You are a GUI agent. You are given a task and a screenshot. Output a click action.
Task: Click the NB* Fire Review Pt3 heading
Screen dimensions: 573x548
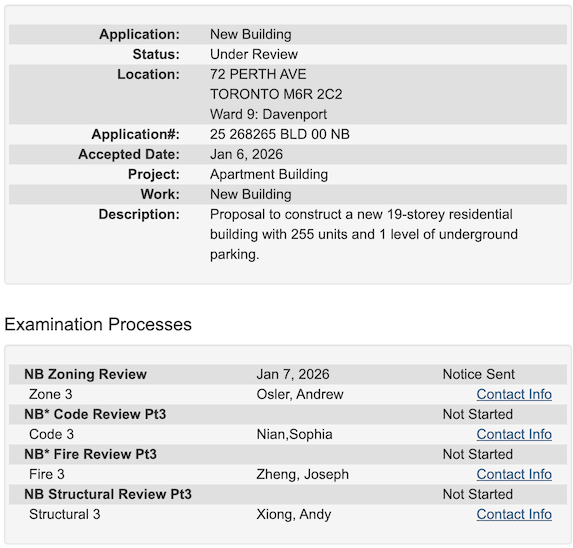(90, 454)
